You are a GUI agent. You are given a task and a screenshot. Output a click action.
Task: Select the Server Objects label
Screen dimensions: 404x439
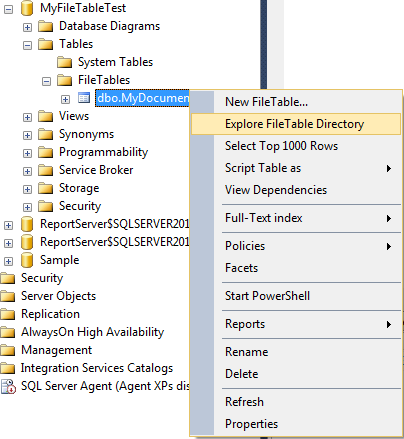58,296
